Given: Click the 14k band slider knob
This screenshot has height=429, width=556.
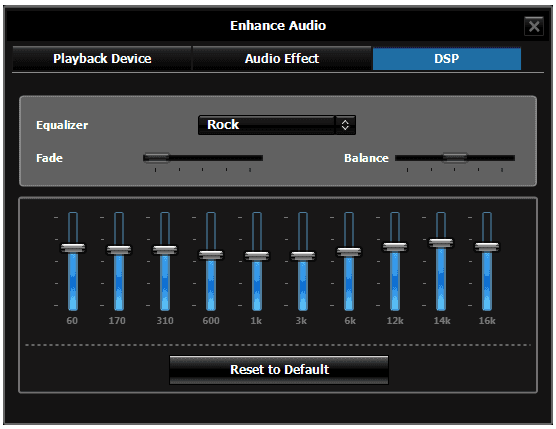Looking at the screenshot, I should (x=441, y=243).
